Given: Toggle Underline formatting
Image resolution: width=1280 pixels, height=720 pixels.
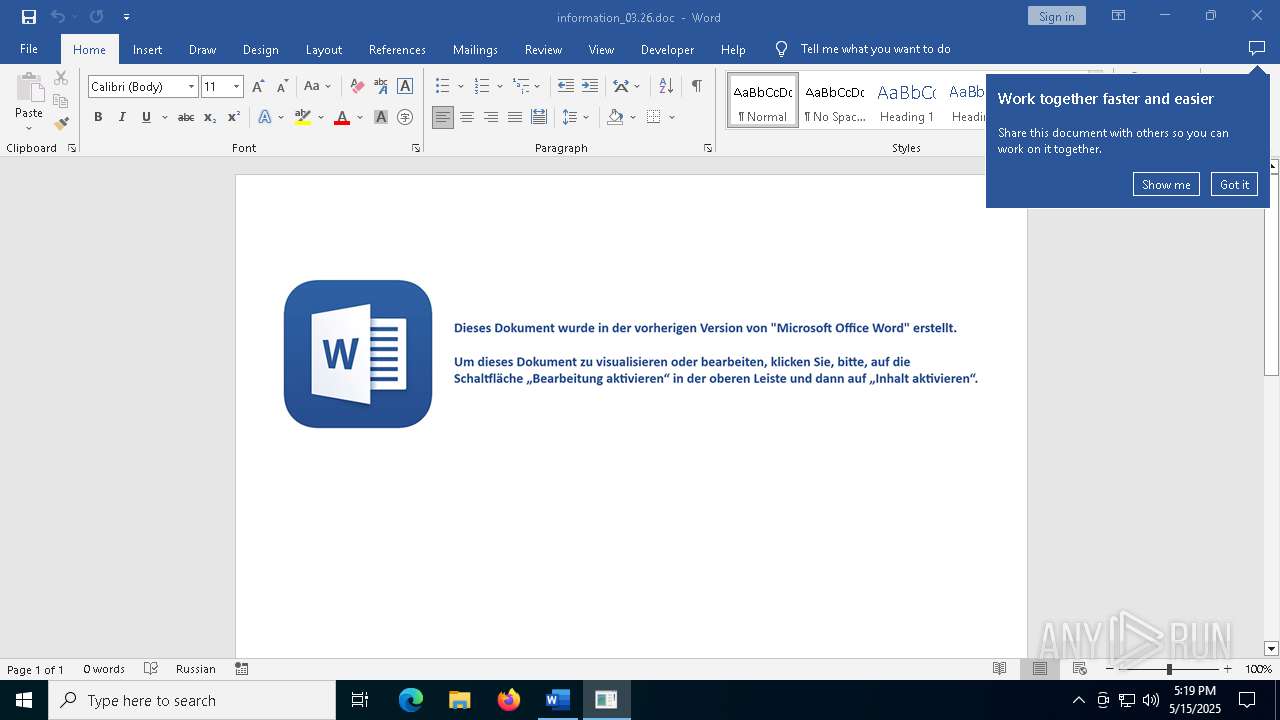Looking at the screenshot, I should [146, 117].
